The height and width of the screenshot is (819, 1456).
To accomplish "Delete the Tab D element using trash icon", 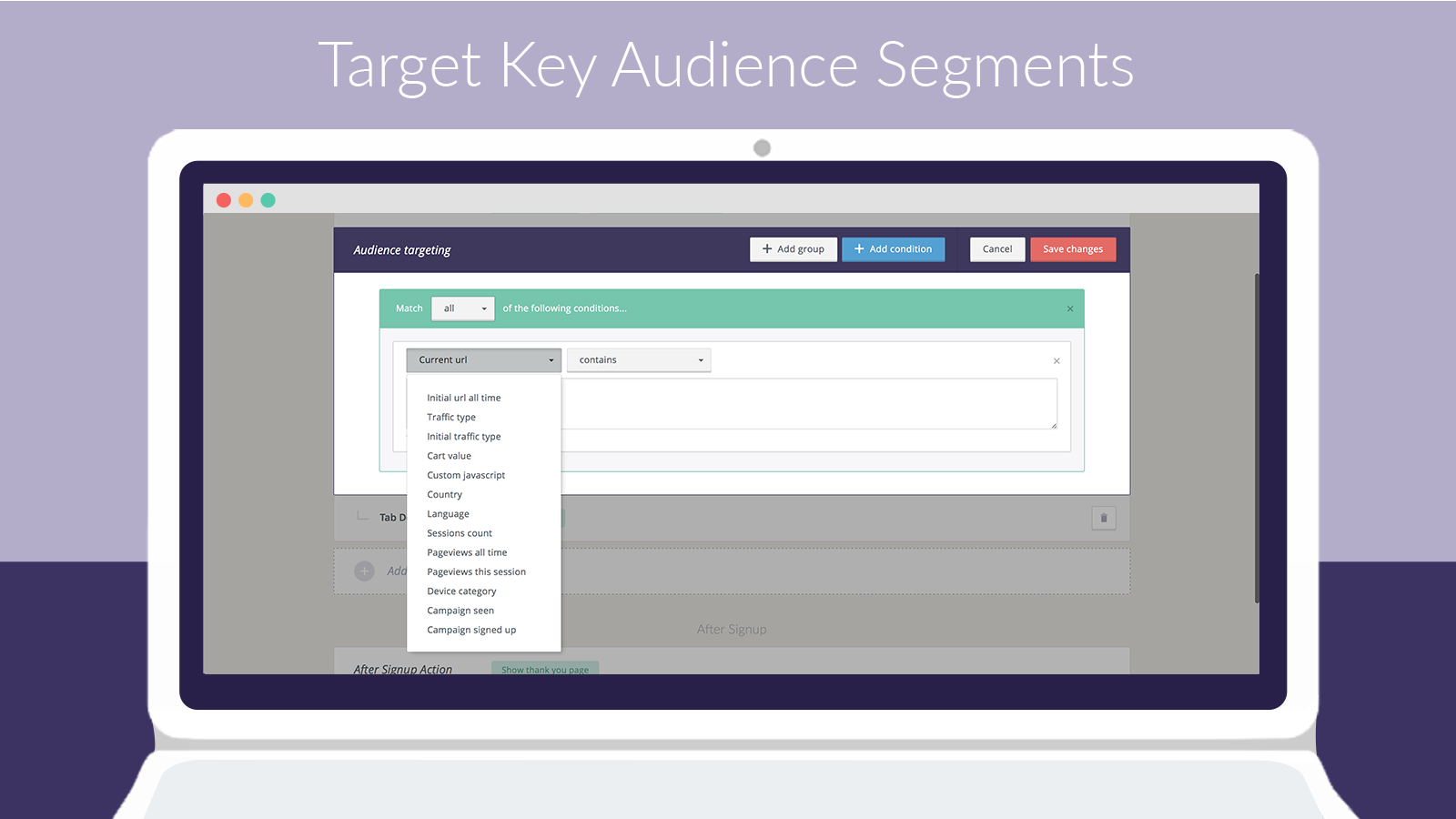I will point(1104,518).
